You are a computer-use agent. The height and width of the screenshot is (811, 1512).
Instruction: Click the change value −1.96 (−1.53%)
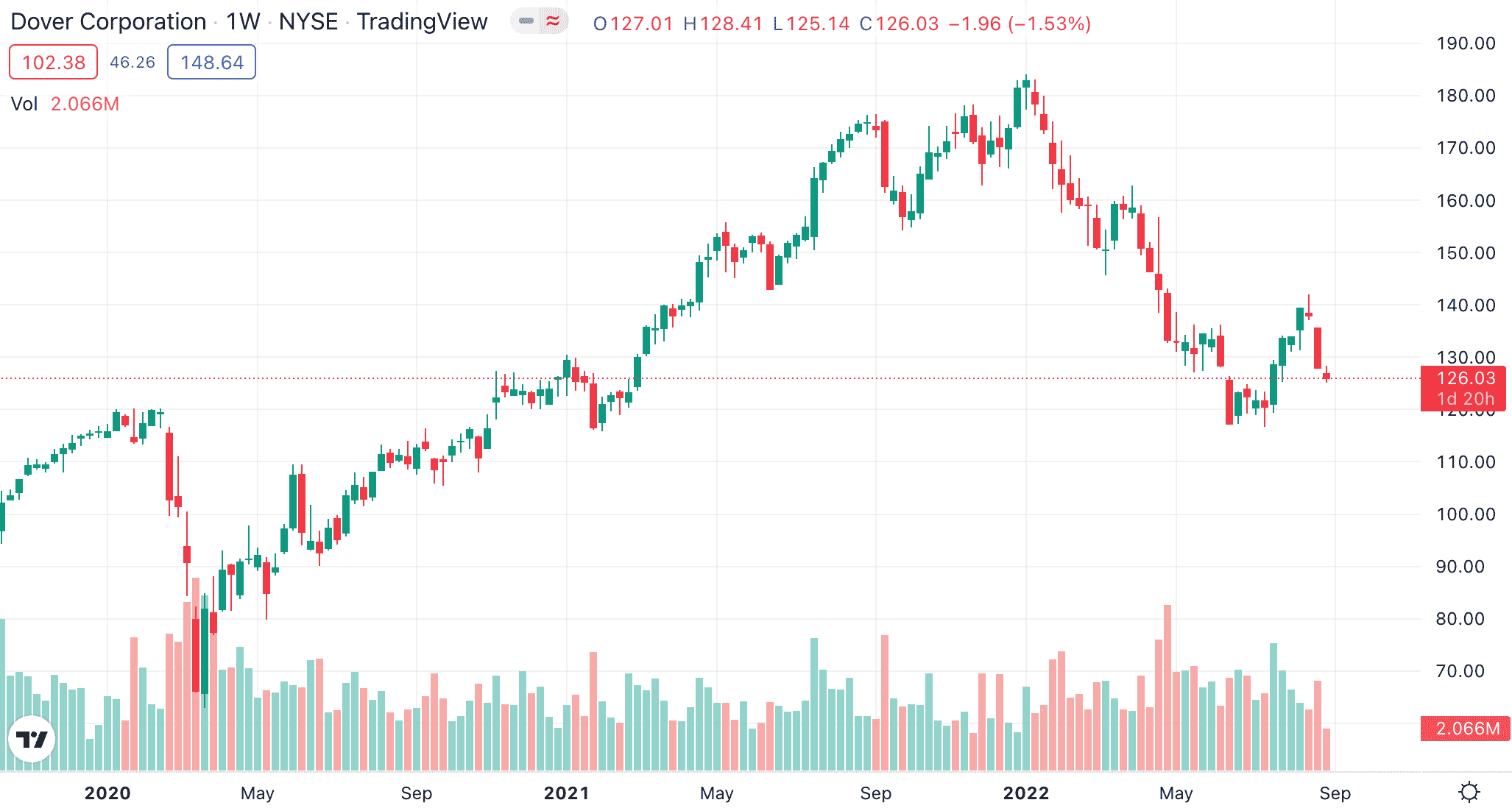[x=1020, y=24]
